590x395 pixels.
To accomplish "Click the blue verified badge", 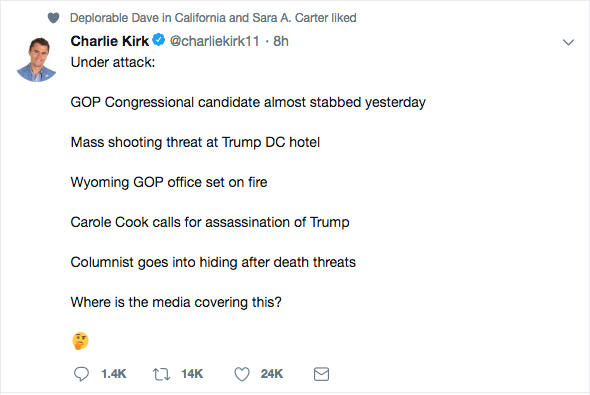I will 159,40.
